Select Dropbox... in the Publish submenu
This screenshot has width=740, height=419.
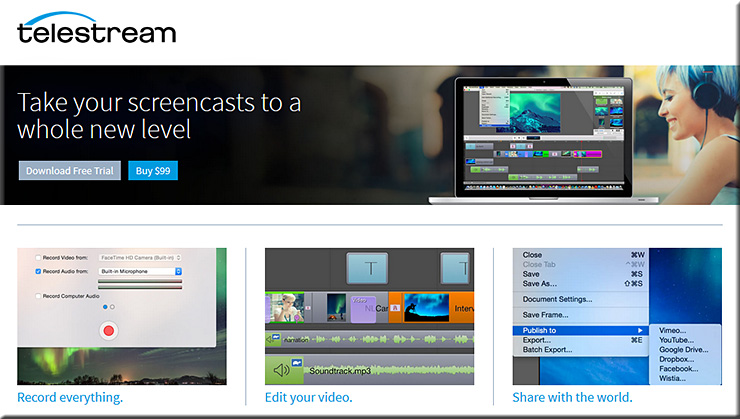point(677,359)
